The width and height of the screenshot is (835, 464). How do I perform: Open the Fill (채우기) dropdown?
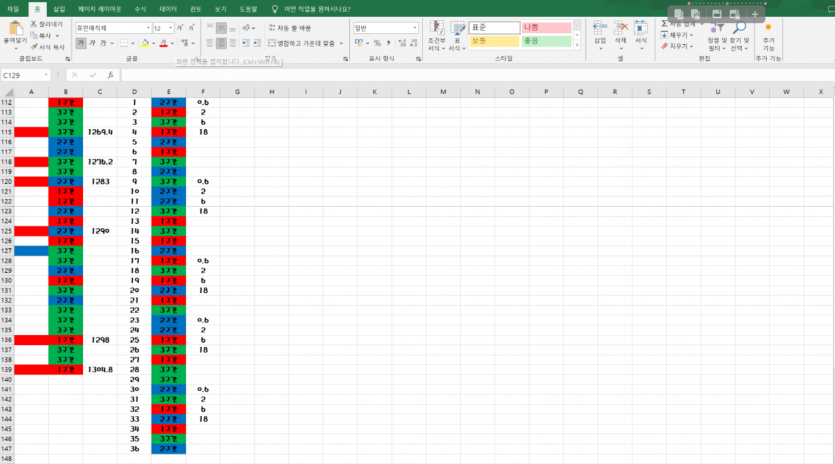tap(677, 35)
